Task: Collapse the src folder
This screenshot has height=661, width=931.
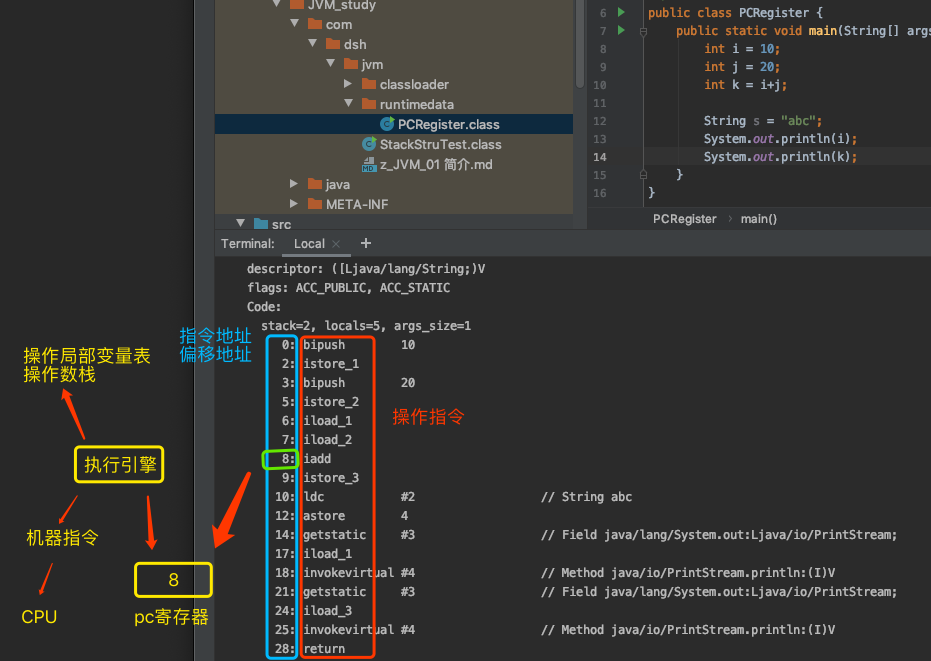Action: [x=240, y=223]
